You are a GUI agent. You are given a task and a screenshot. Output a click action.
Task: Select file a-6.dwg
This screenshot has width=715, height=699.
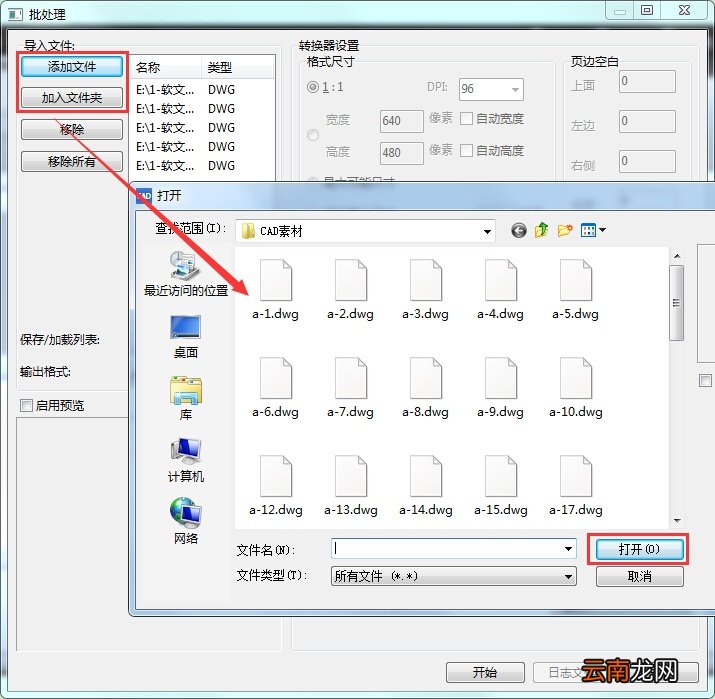pos(275,388)
